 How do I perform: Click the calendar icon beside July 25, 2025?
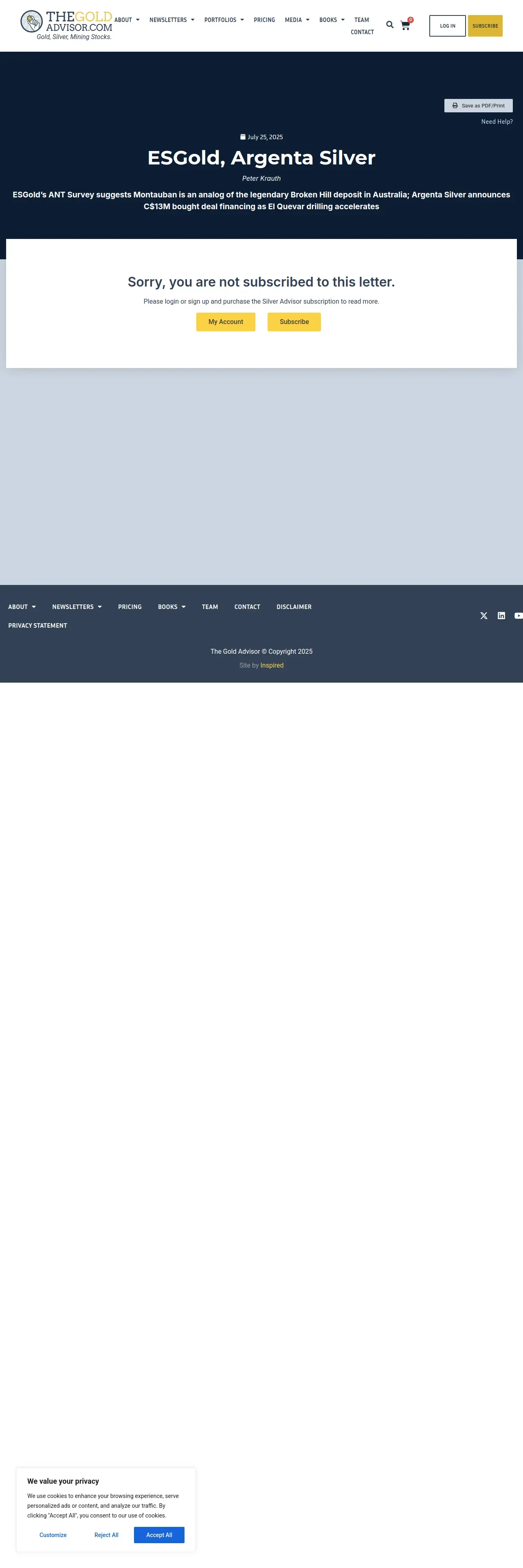pyautogui.click(x=243, y=137)
